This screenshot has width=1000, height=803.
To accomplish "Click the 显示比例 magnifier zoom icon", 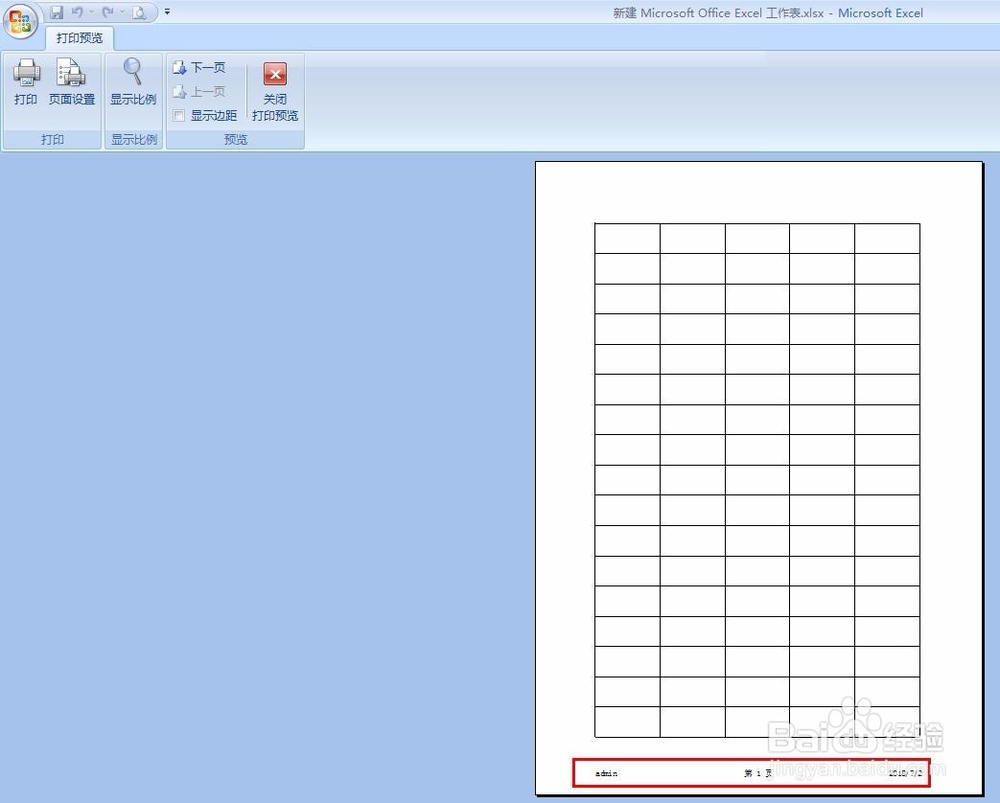I will (x=133, y=82).
